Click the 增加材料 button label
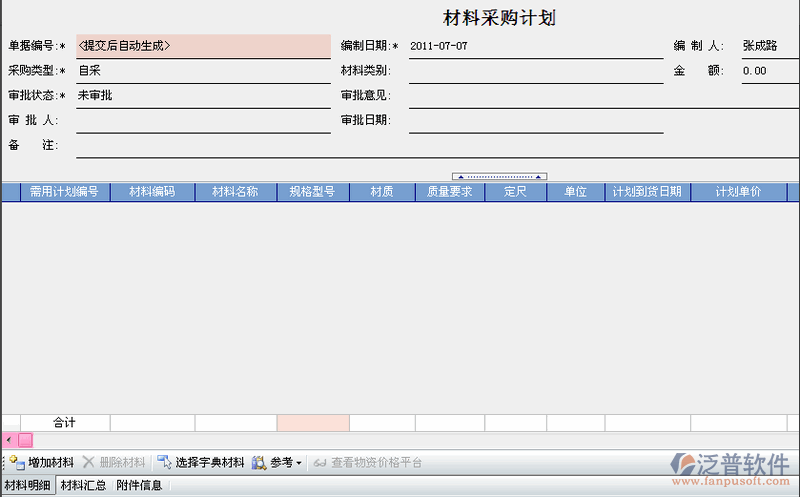The image size is (800, 497). (51, 463)
